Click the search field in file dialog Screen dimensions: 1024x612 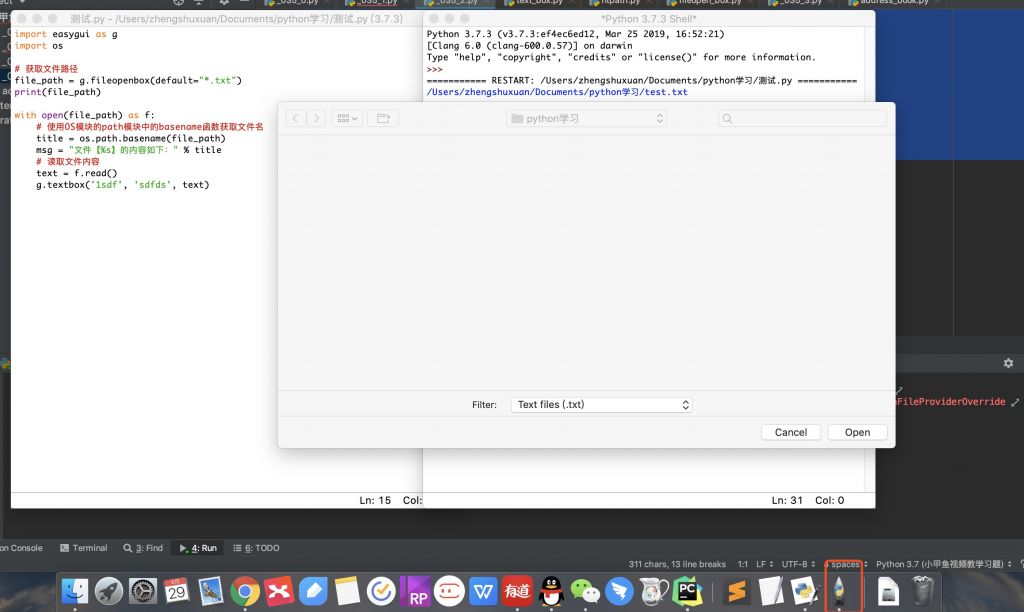(802, 118)
